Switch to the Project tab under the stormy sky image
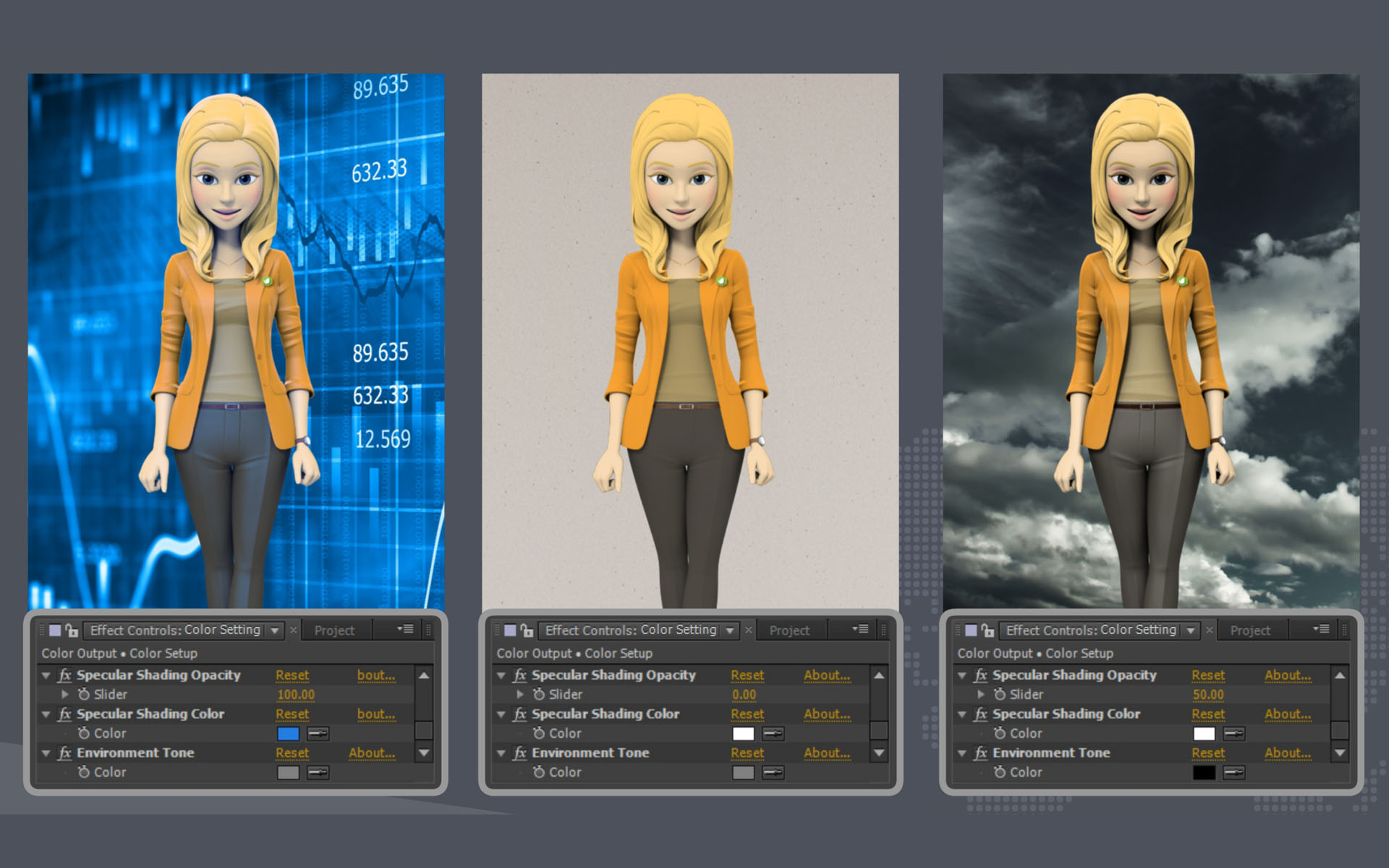The image size is (1389, 868). pyautogui.click(x=1250, y=631)
